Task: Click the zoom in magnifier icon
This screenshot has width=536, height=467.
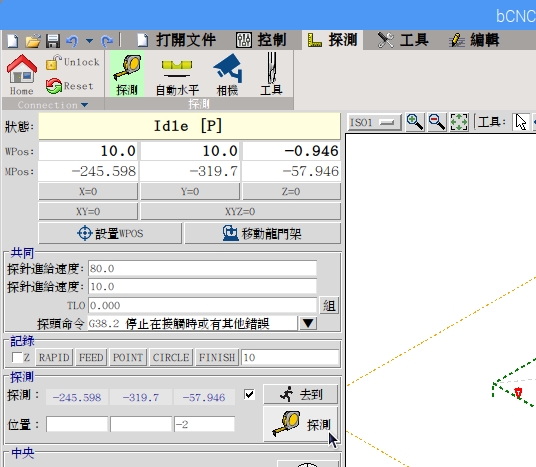Action: click(x=415, y=122)
